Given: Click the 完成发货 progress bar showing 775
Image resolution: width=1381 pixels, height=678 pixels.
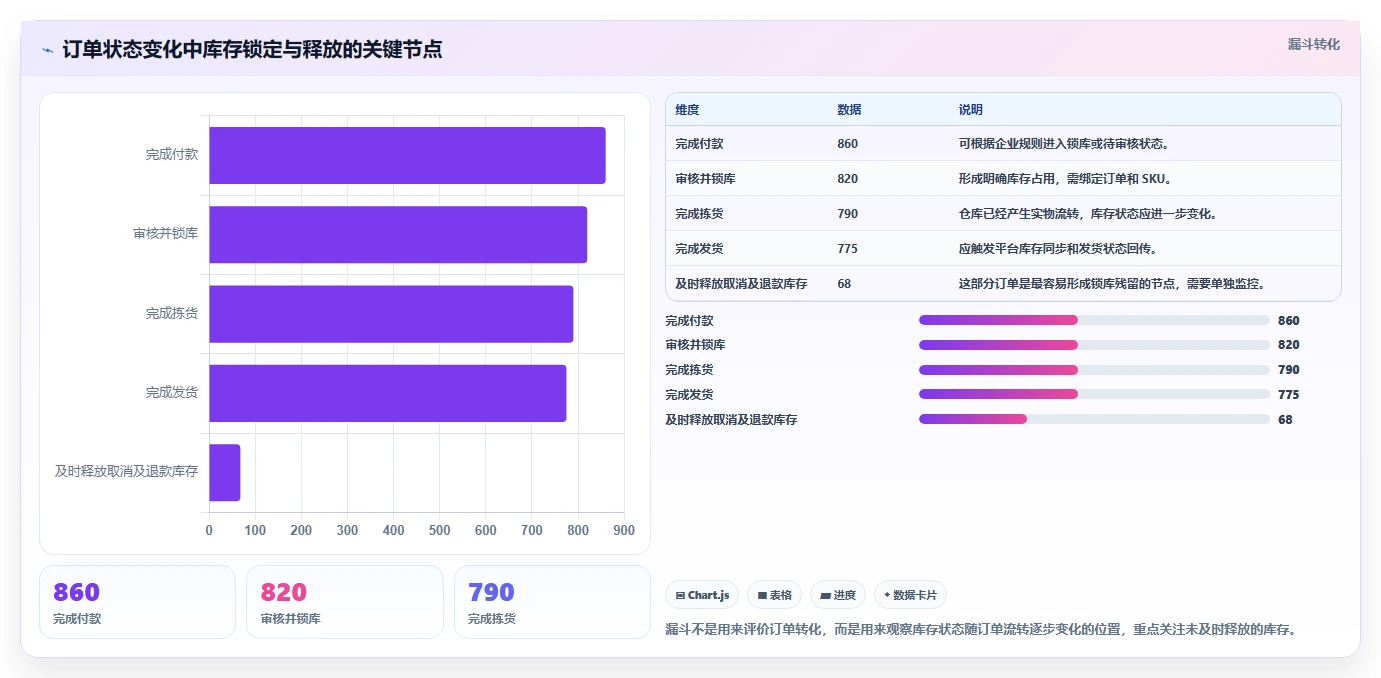Looking at the screenshot, I should 1094,394.
